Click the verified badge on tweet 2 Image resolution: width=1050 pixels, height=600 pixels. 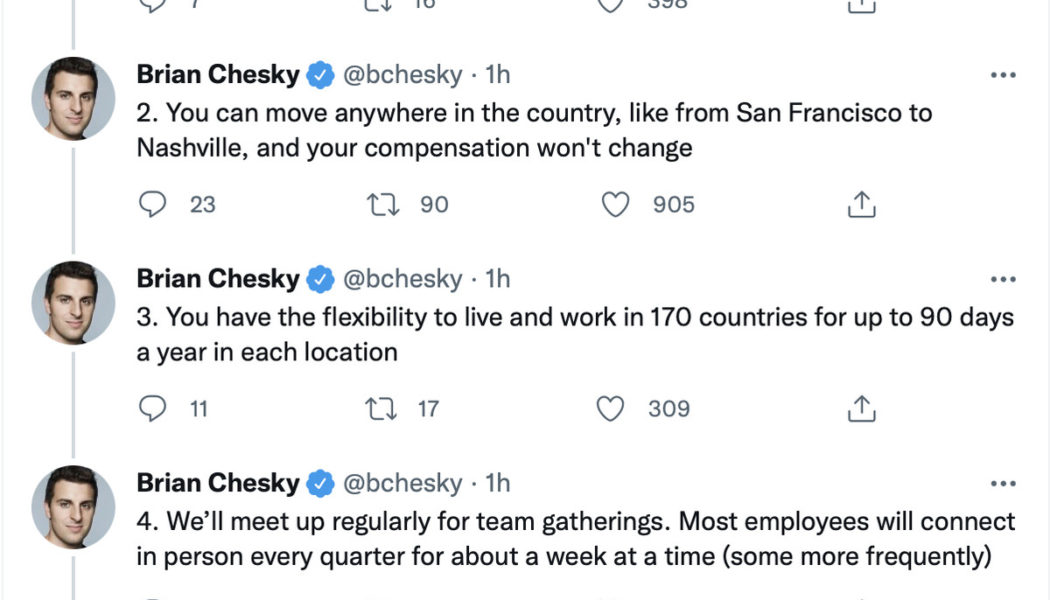320,75
